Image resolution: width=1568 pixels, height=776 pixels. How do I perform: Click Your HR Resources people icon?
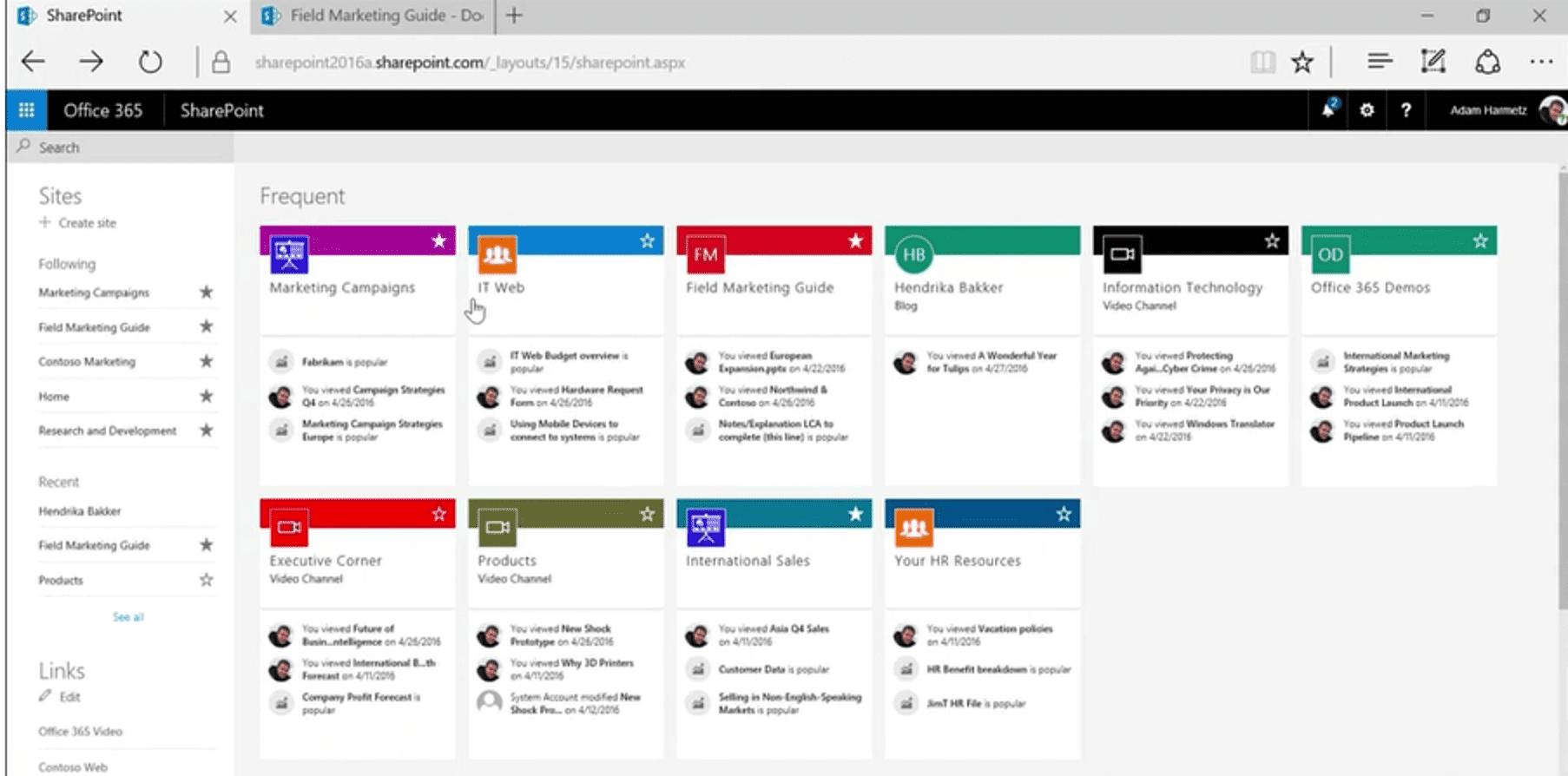click(x=914, y=527)
